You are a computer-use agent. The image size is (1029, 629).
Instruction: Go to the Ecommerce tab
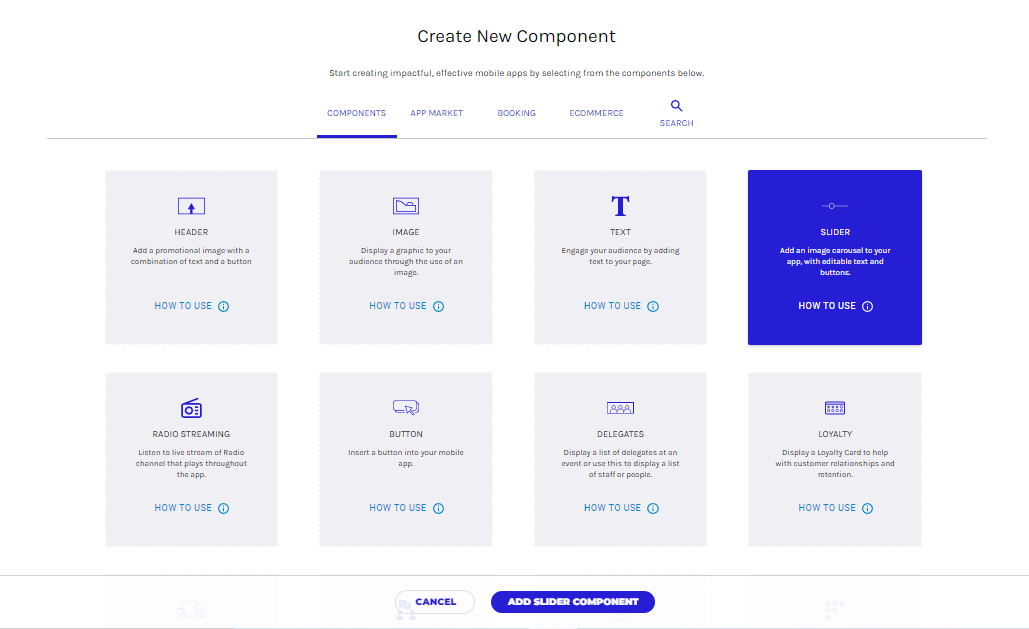point(596,113)
